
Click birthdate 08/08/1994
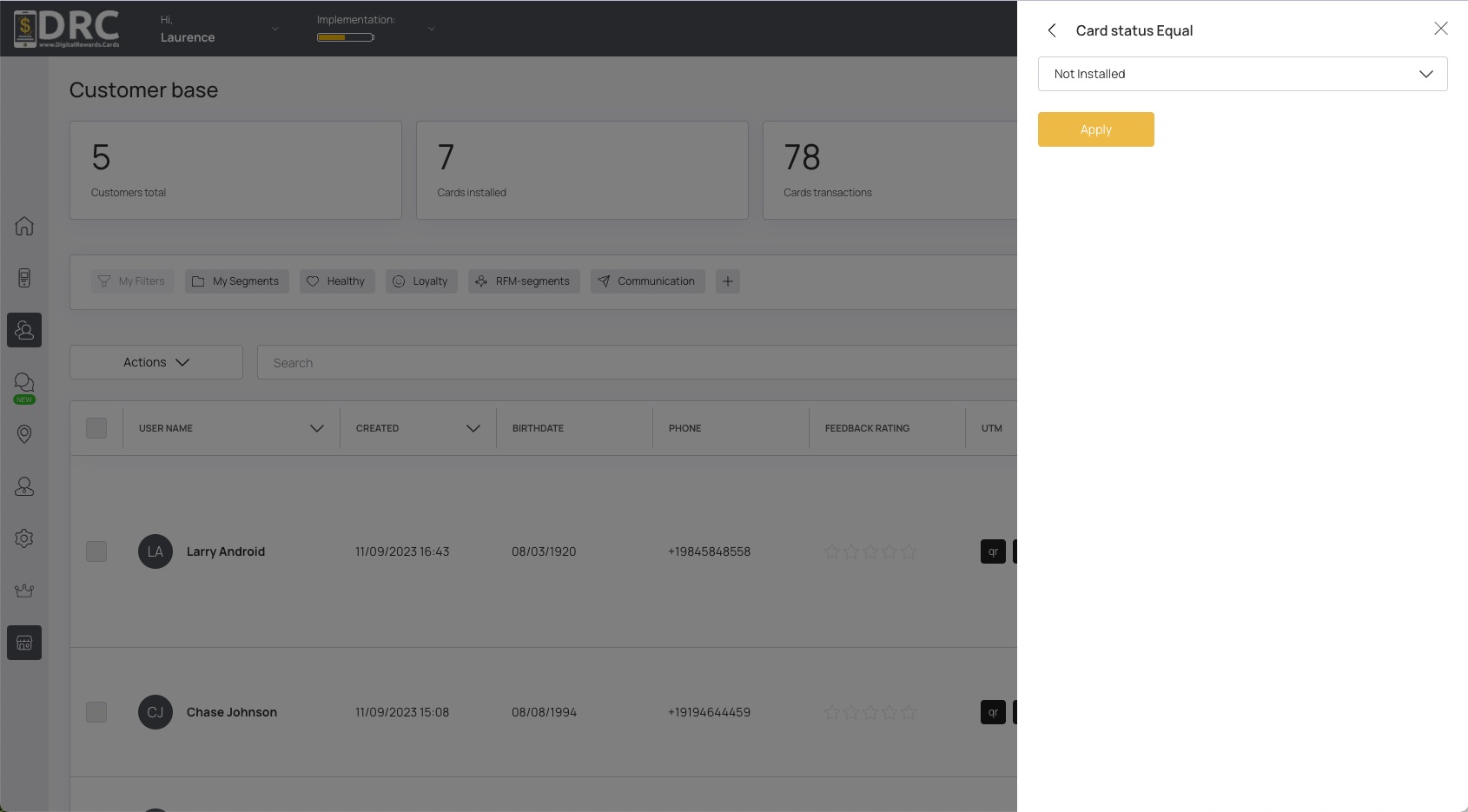(544, 712)
